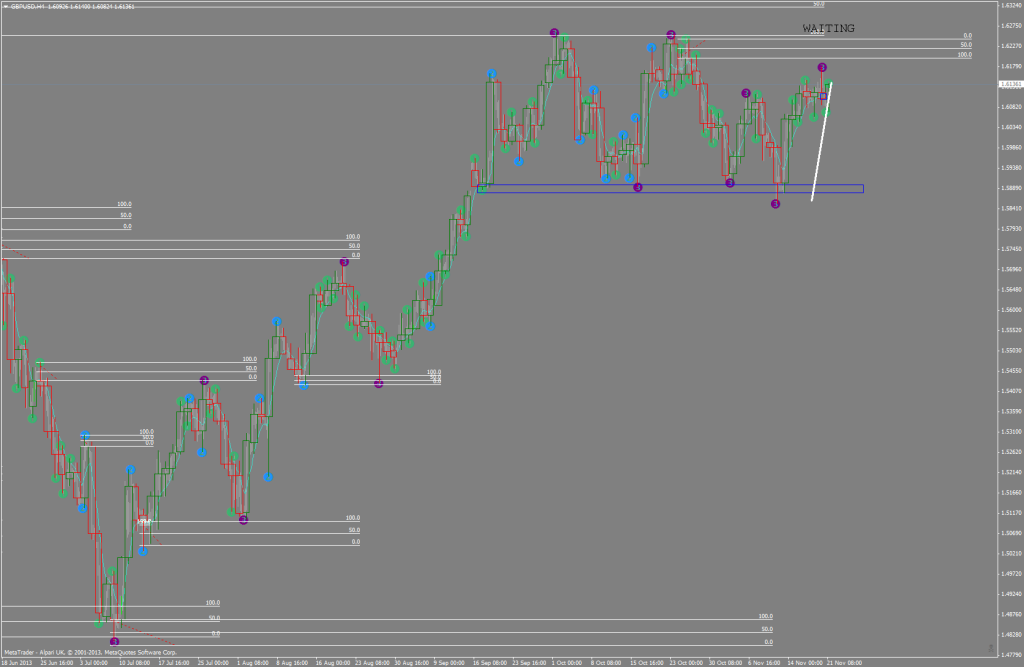This screenshot has width=1024, height=667.
Task: Click the 1.55030 price scale label
Action: 1010,351
